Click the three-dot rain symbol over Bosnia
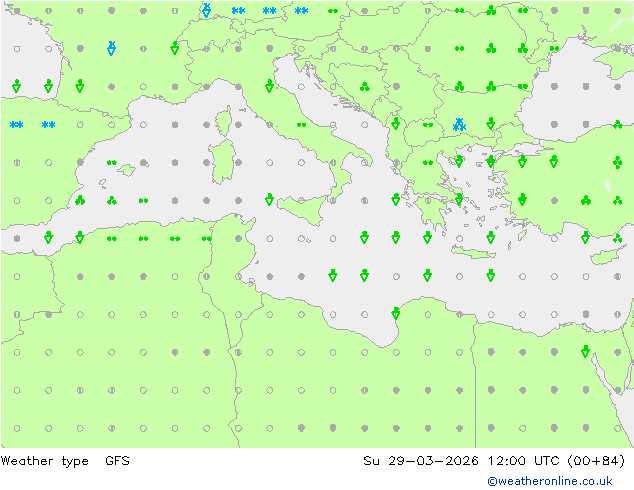This screenshot has width=634, height=490. coord(365,87)
